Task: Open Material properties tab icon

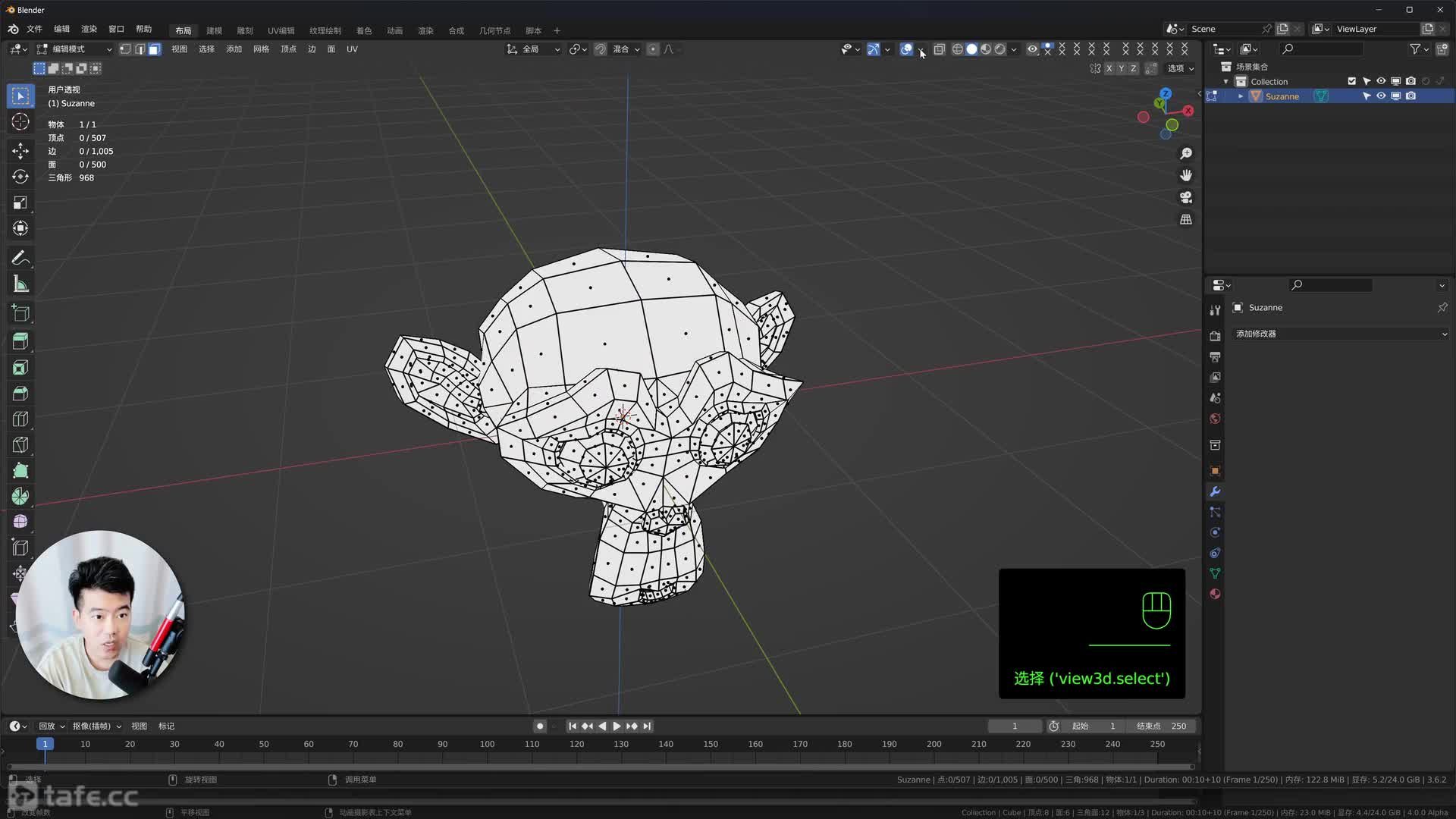Action: tap(1215, 595)
